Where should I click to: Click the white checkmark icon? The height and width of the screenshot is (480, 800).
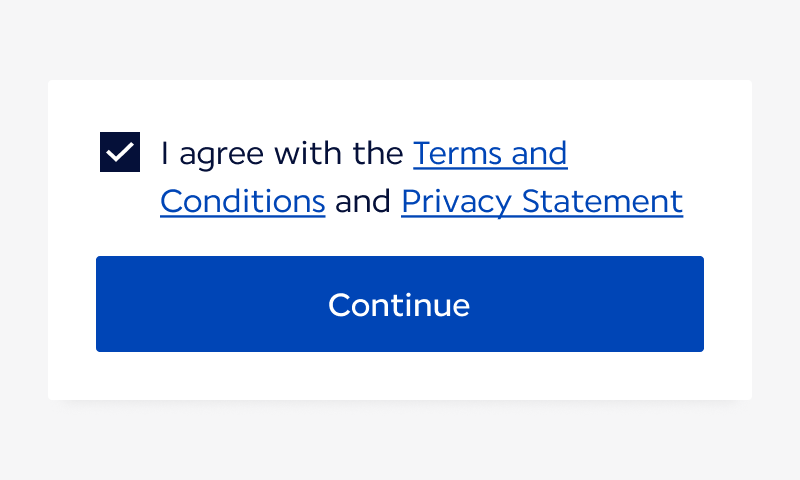click(120, 152)
